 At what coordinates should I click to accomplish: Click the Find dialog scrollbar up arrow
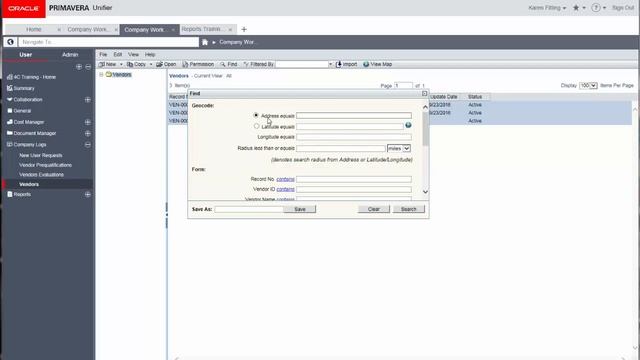pyautogui.click(x=425, y=107)
